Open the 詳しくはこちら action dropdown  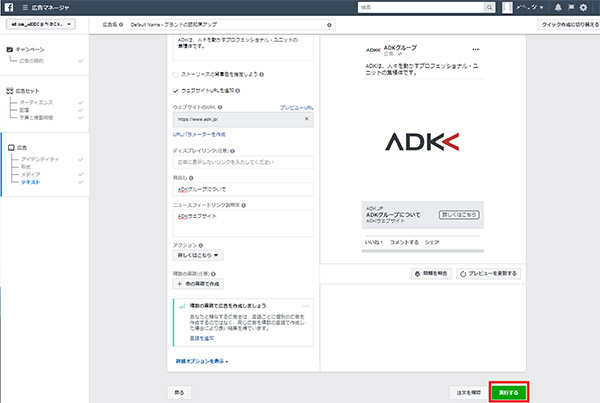point(198,255)
